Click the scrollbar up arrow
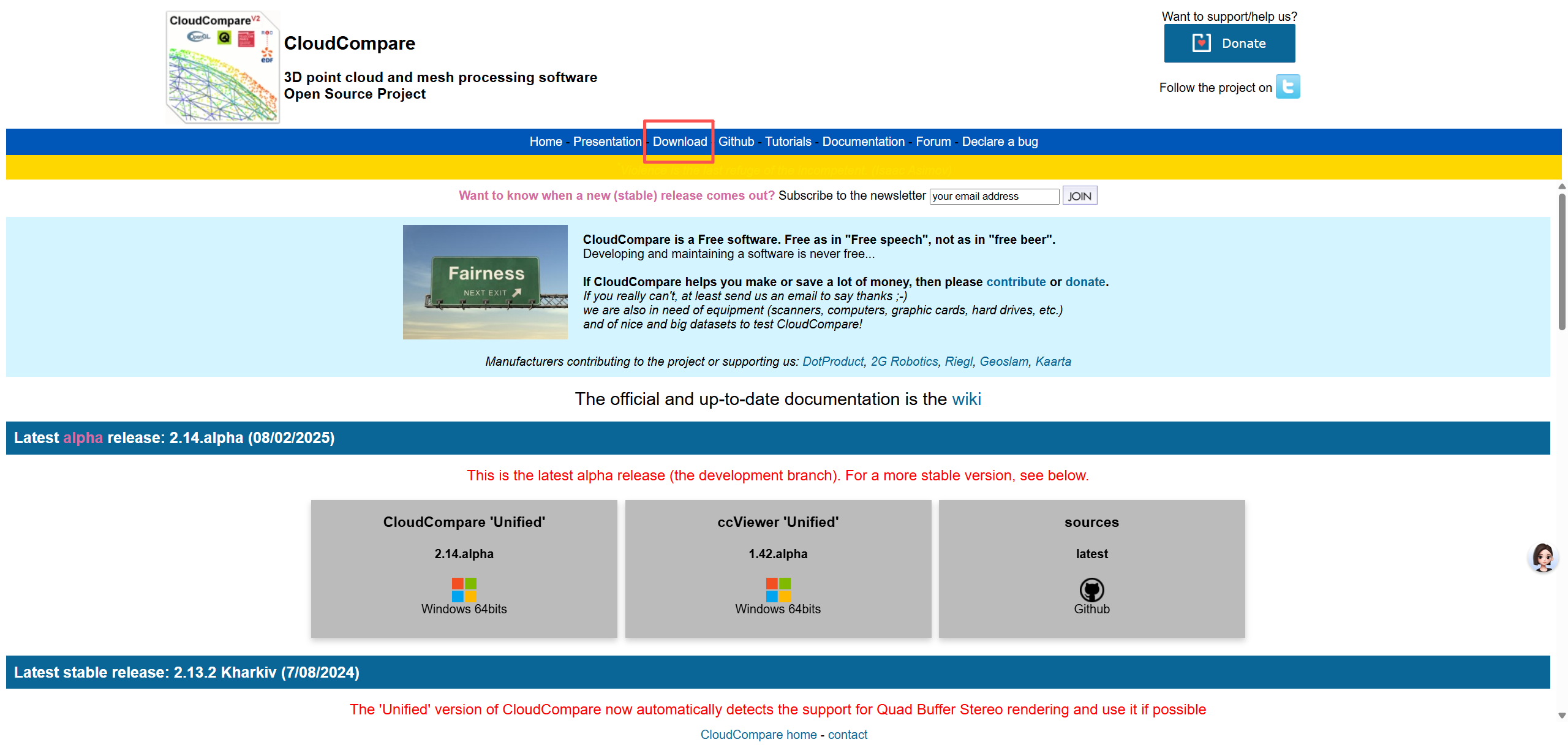Screen dimensions: 1568x753 pyautogui.click(x=1561, y=186)
